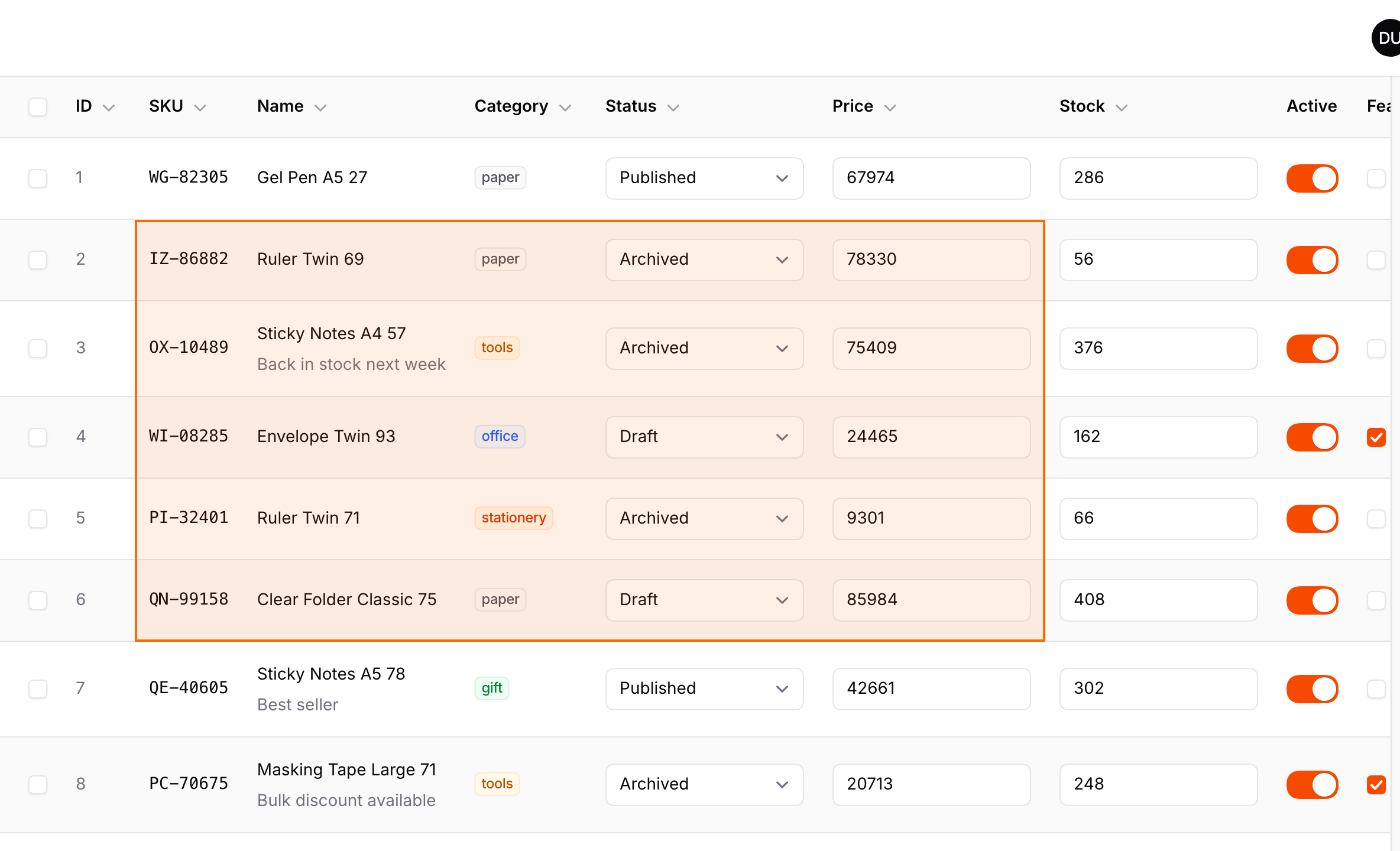Click the gift category tag
Viewport: 1400px width, 851px height.
[x=491, y=688]
